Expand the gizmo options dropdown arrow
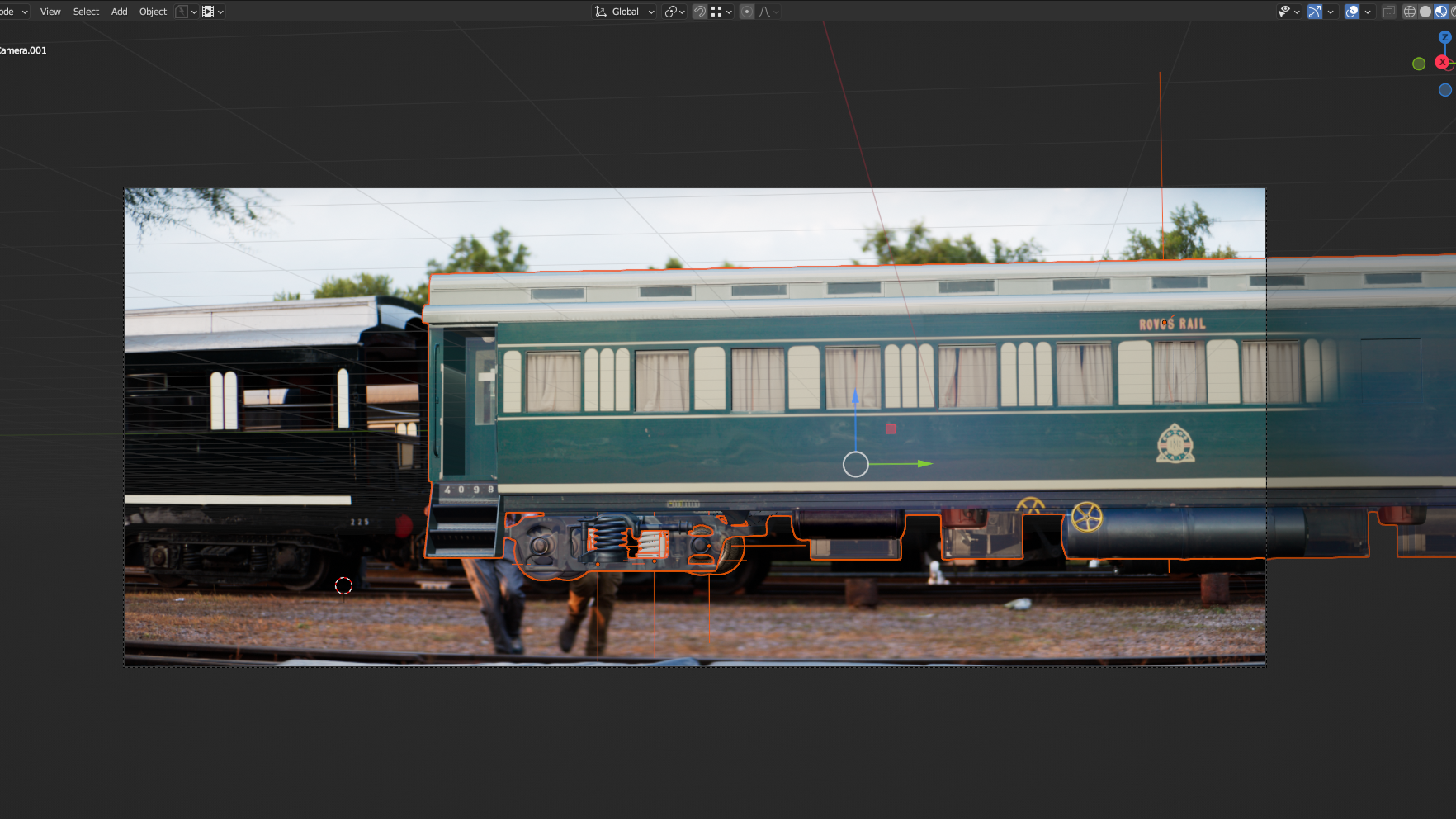 click(x=1331, y=12)
